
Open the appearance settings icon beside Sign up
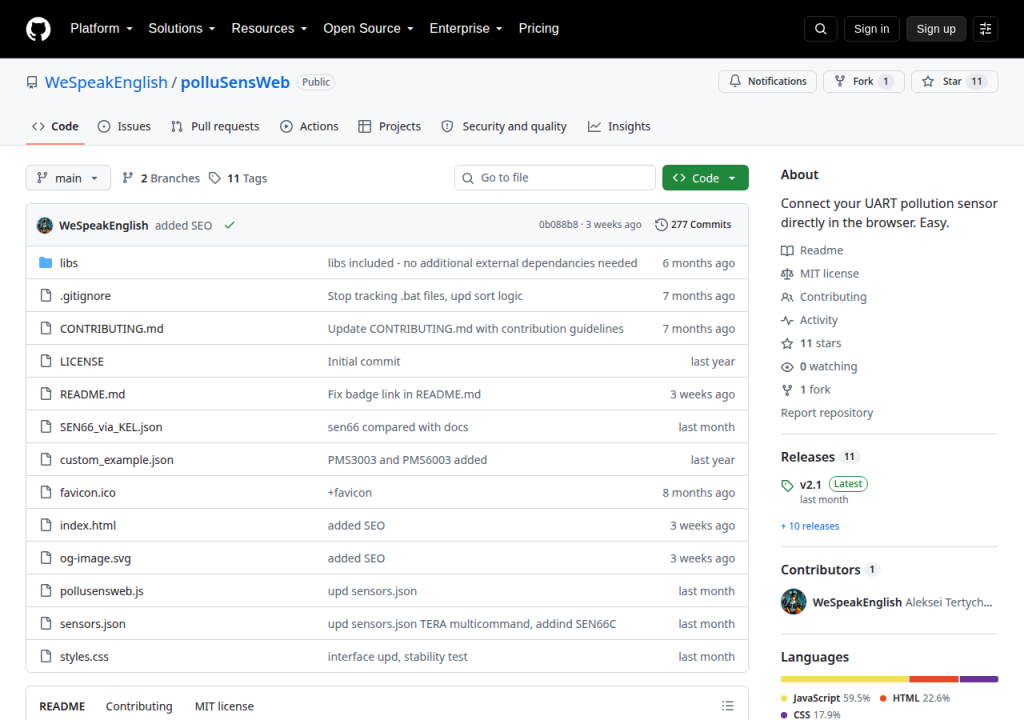point(985,29)
